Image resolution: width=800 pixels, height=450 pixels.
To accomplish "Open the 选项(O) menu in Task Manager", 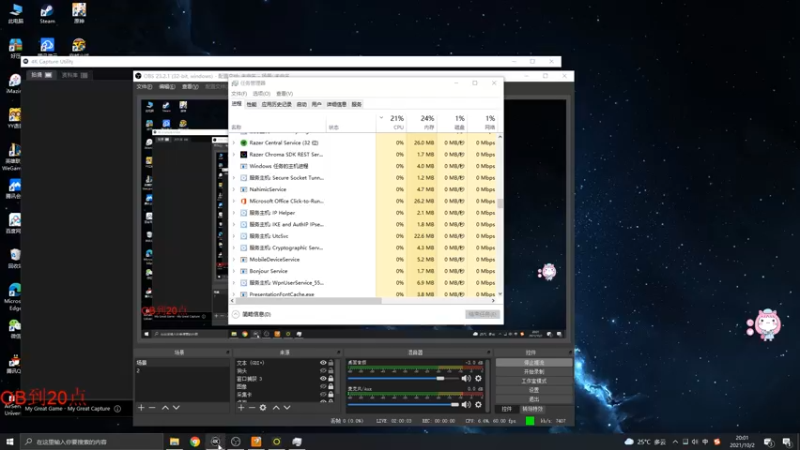I will click(261, 94).
